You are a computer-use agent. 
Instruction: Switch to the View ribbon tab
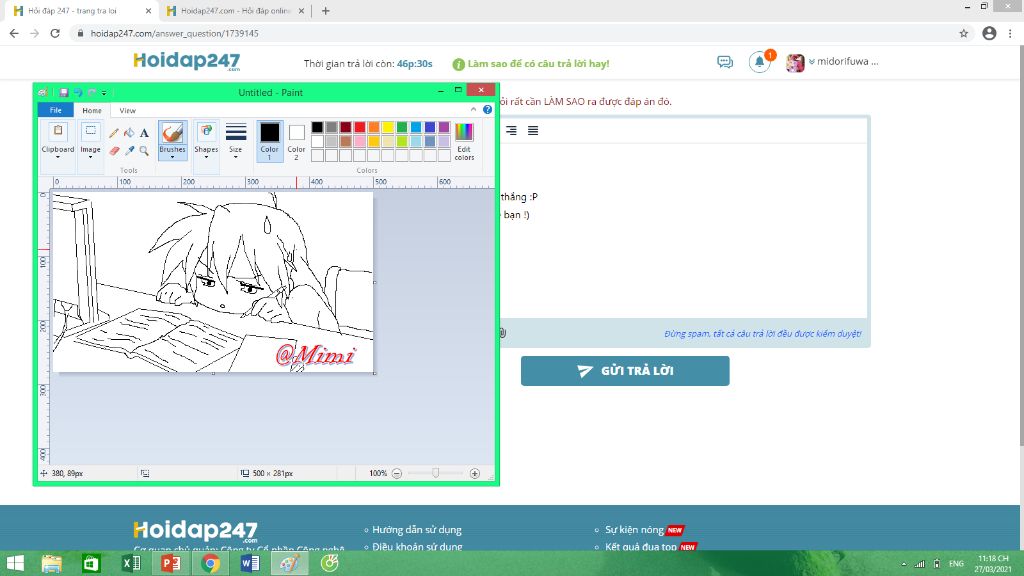(127, 110)
